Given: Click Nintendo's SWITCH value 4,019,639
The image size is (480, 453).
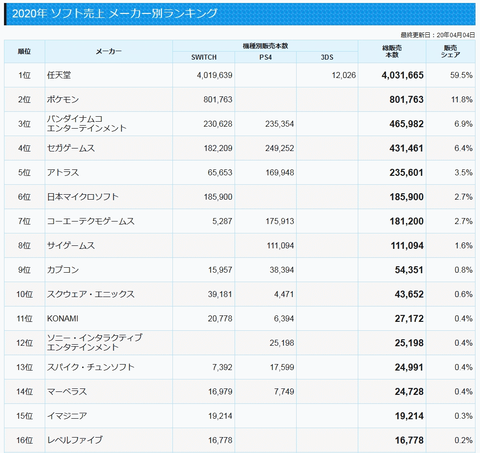Looking at the screenshot, I should pos(214,75).
